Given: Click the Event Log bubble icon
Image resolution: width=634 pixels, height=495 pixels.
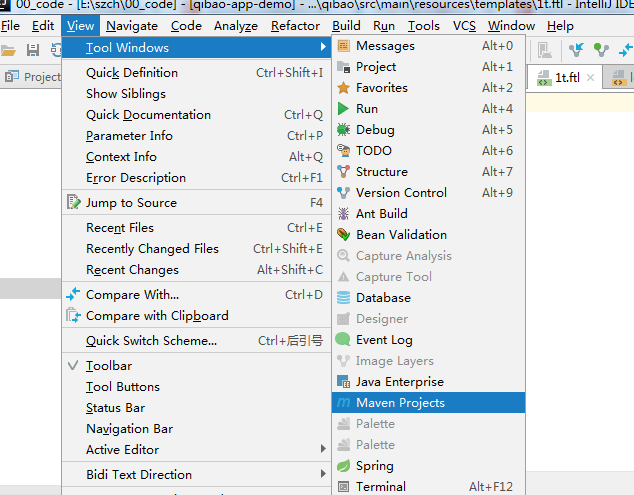Looking at the screenshot, I should click(343, 339).
